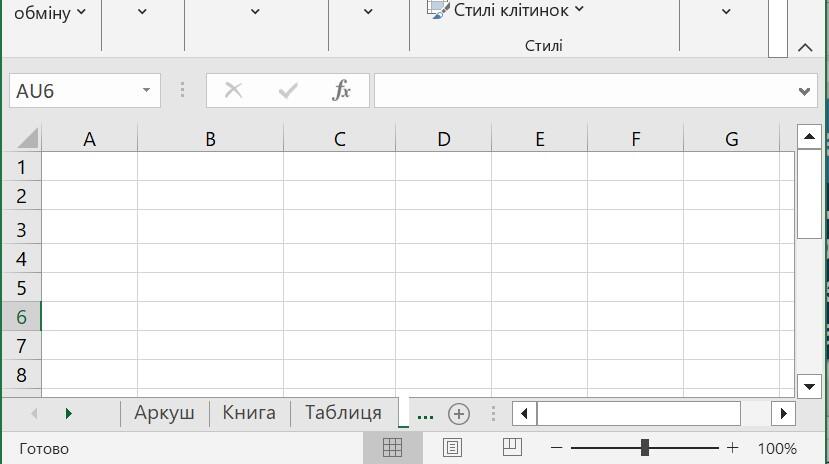Confirm entry with the checkmark icon
The width and height of the screenshot is (829, 464).
tap(288, 90)
